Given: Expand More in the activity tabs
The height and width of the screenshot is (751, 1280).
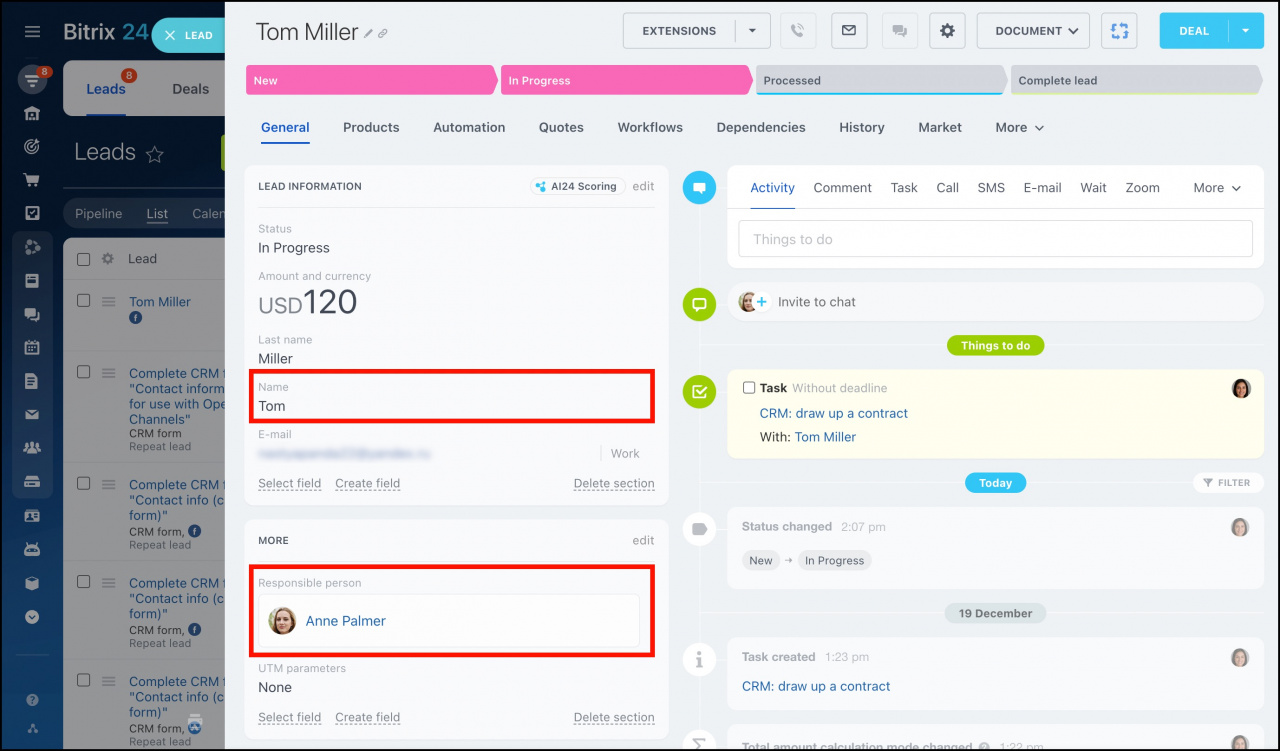Looking at the screenshot, I should (1217, 188).
